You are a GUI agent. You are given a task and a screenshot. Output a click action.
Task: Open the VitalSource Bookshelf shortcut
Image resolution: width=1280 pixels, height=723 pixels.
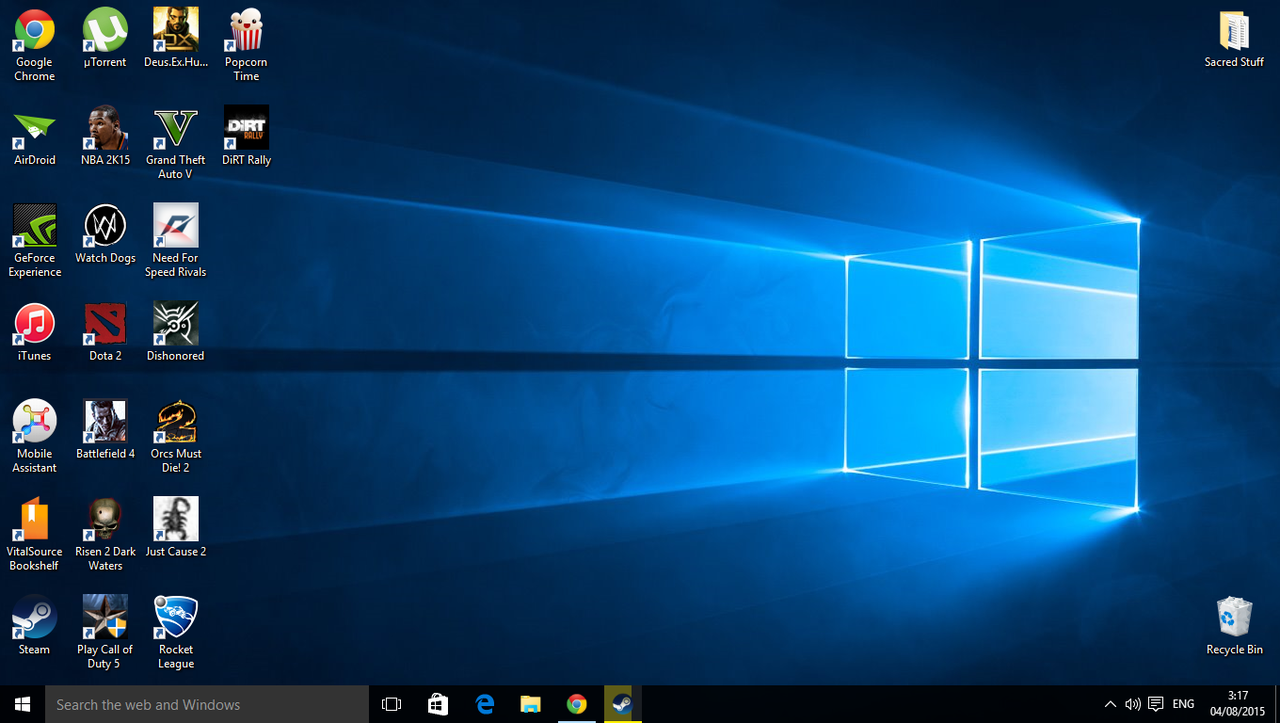coord(34,535)
